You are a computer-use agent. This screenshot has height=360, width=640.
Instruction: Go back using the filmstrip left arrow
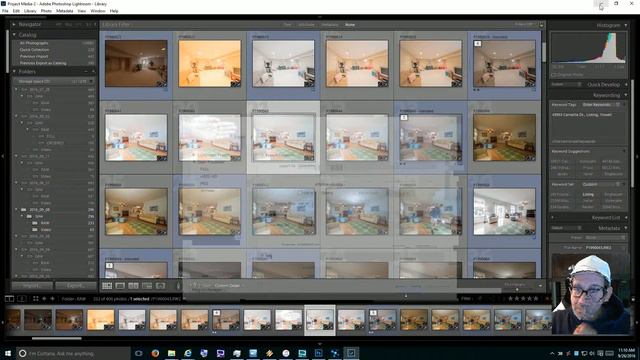[44, 299]
